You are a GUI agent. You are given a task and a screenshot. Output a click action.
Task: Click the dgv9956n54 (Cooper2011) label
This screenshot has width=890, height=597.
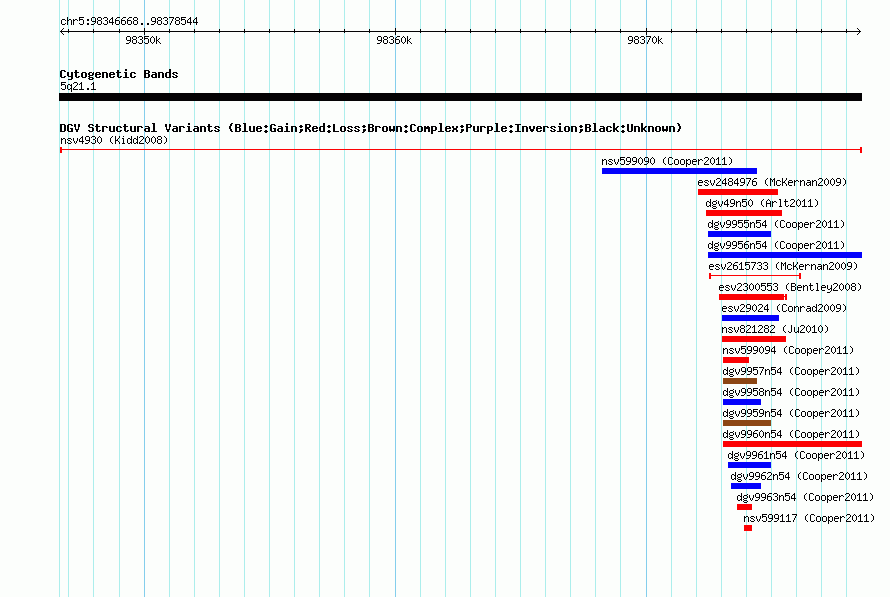click(x=776, y=245)
